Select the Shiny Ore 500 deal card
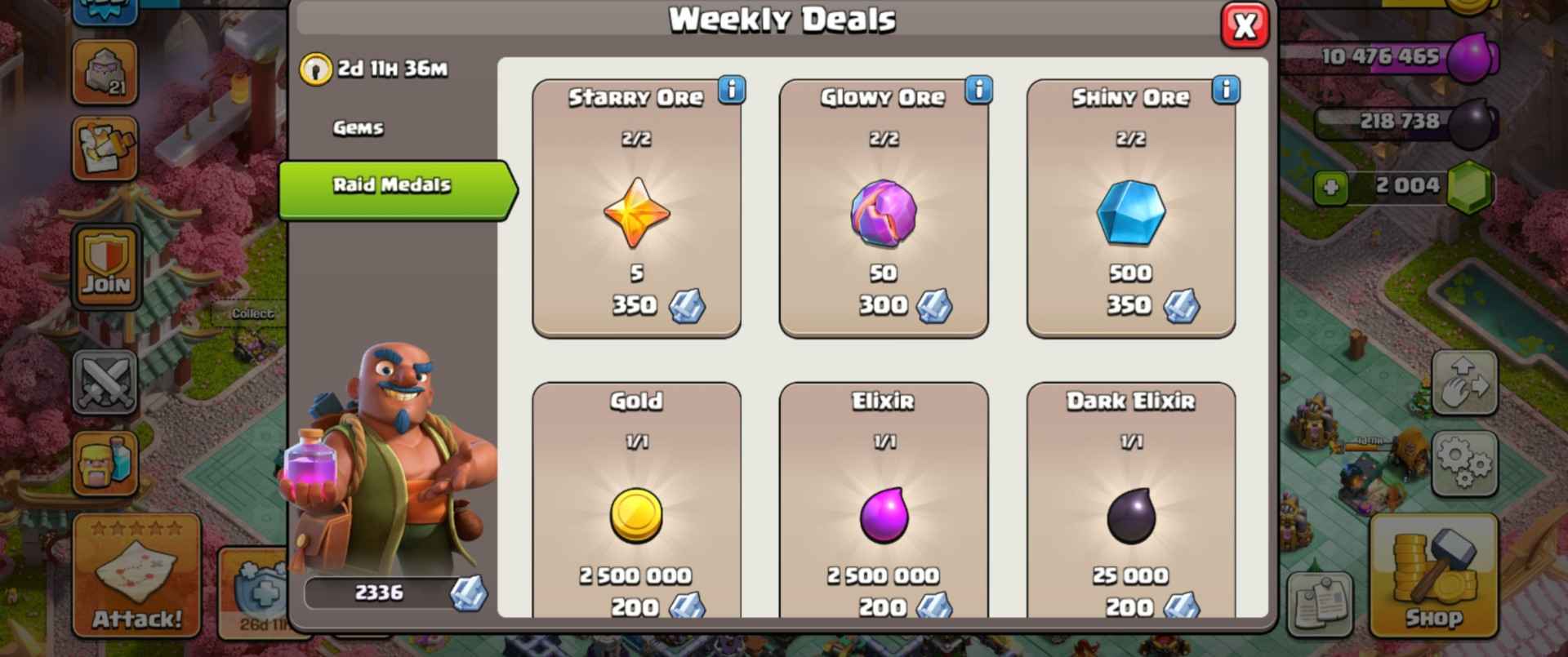 click(1131, 208)
